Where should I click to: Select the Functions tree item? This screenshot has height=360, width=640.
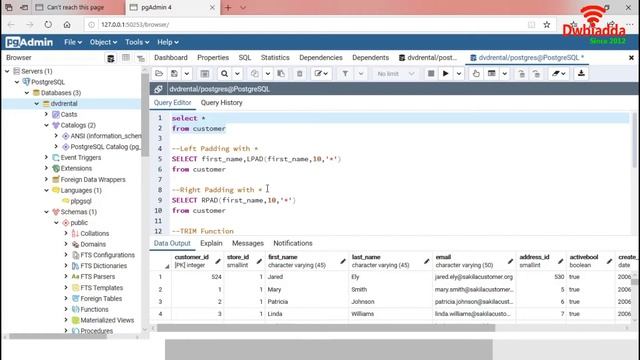coord(94,309)
